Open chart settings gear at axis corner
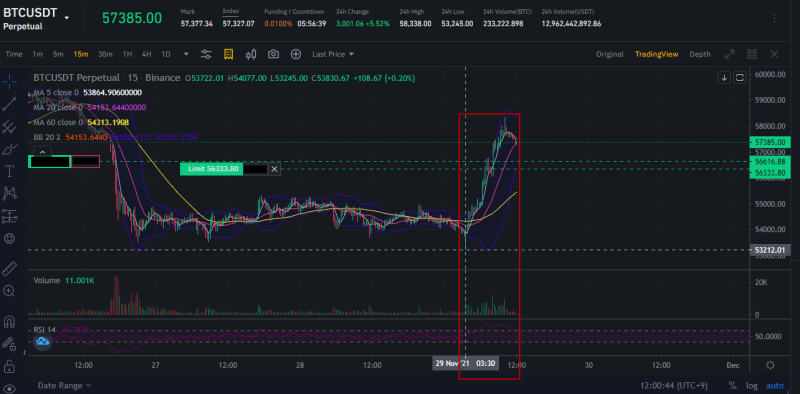Screen dimensions: 800x394 (x=770, y=365)
